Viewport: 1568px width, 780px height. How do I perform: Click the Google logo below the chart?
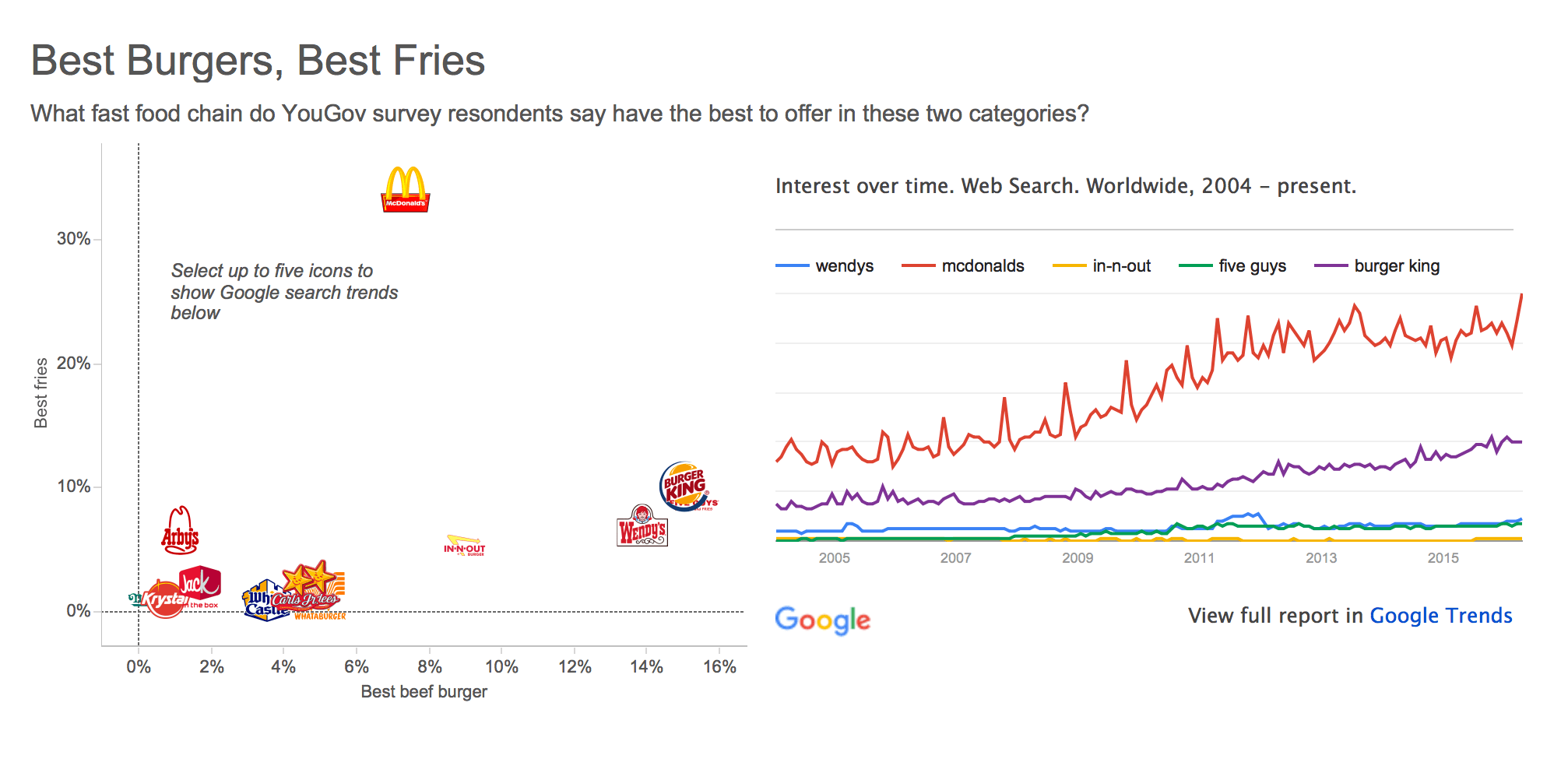pyautogui.click(x=823, y=620)
